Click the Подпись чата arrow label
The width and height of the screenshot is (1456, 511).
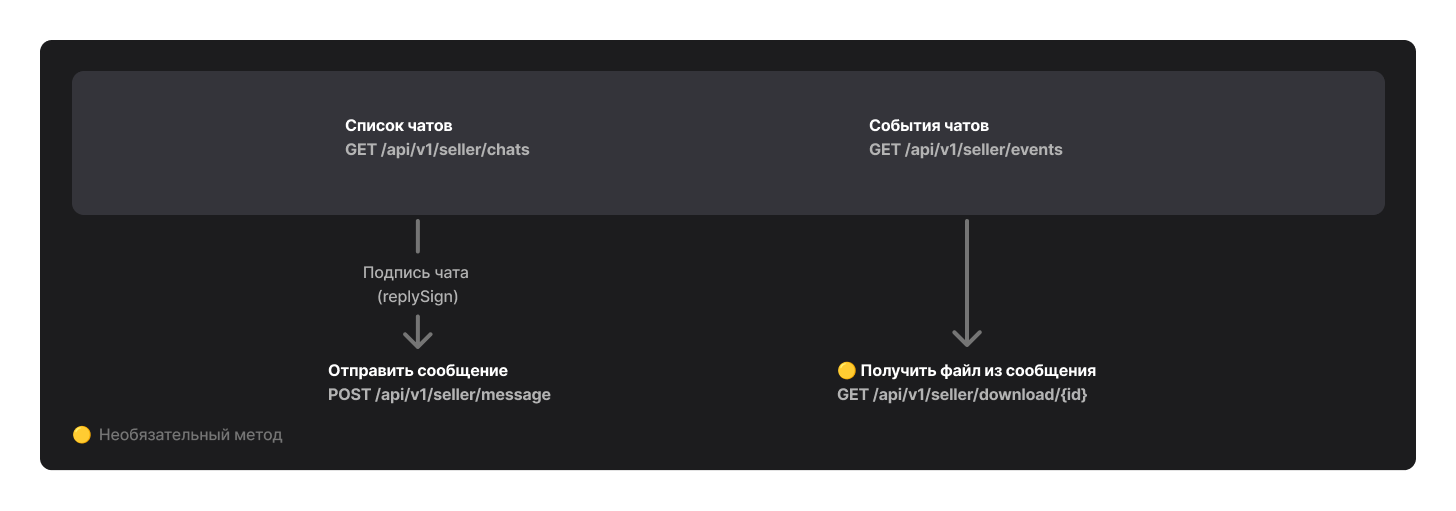pyautogui.click(x=416, y=272)
